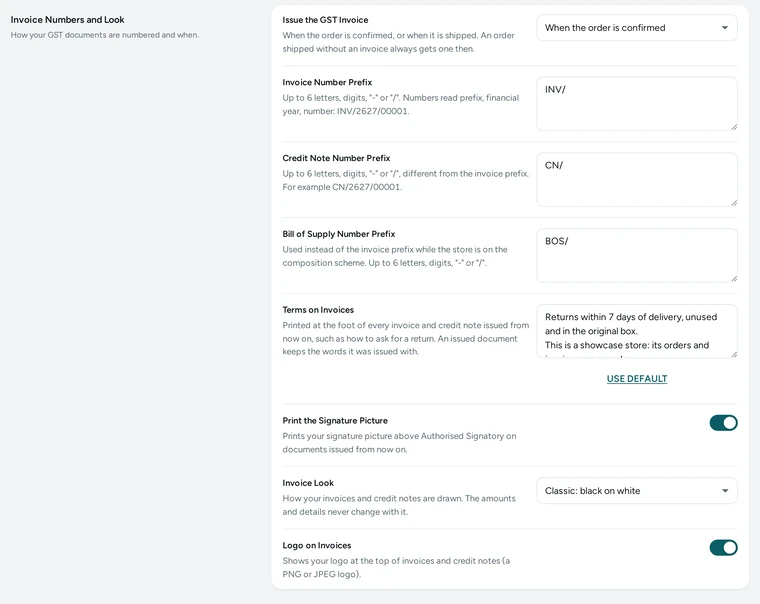This screenshot has width=760, height=604.
Task: Click the USE DEFAULT link
Action: pos(637,379)
